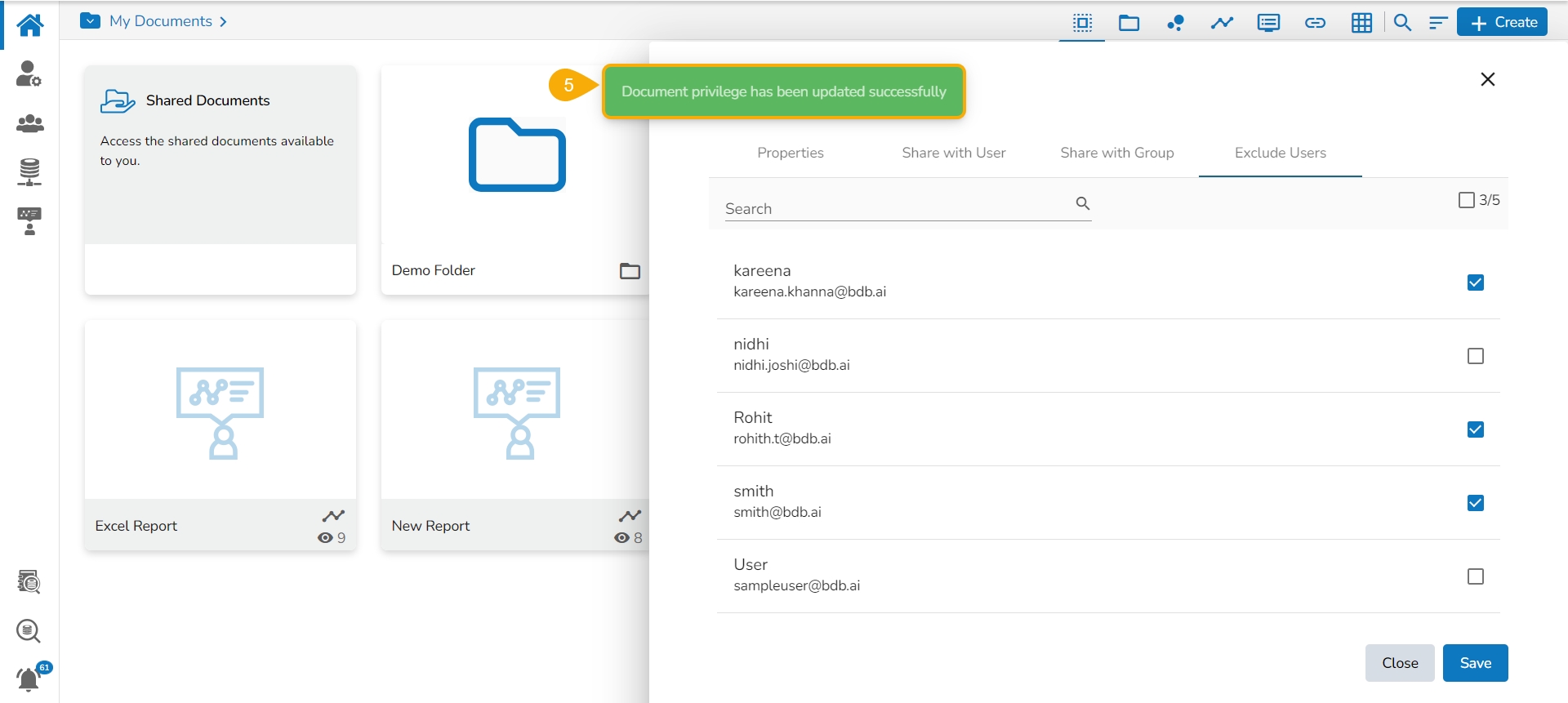Expand the My Documents breadcrumb chevron
1568x703 pixels.
click(223, 21)
